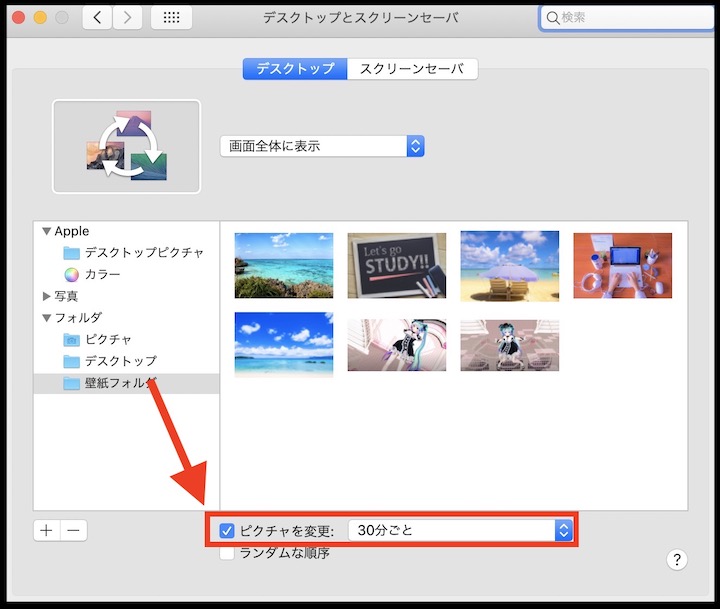Click the search field in the title bar
The image size is (720, 609).
point(627,18)
